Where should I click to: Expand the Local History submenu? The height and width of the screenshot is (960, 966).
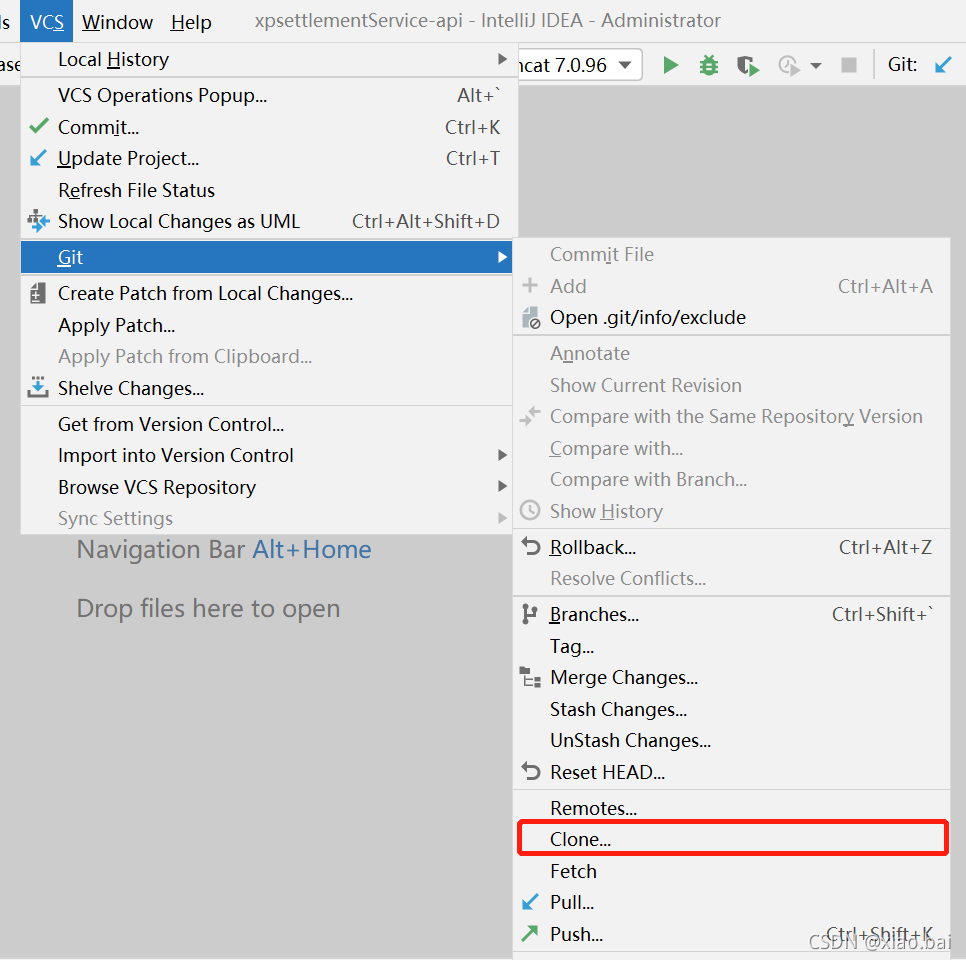pos(267,59)
